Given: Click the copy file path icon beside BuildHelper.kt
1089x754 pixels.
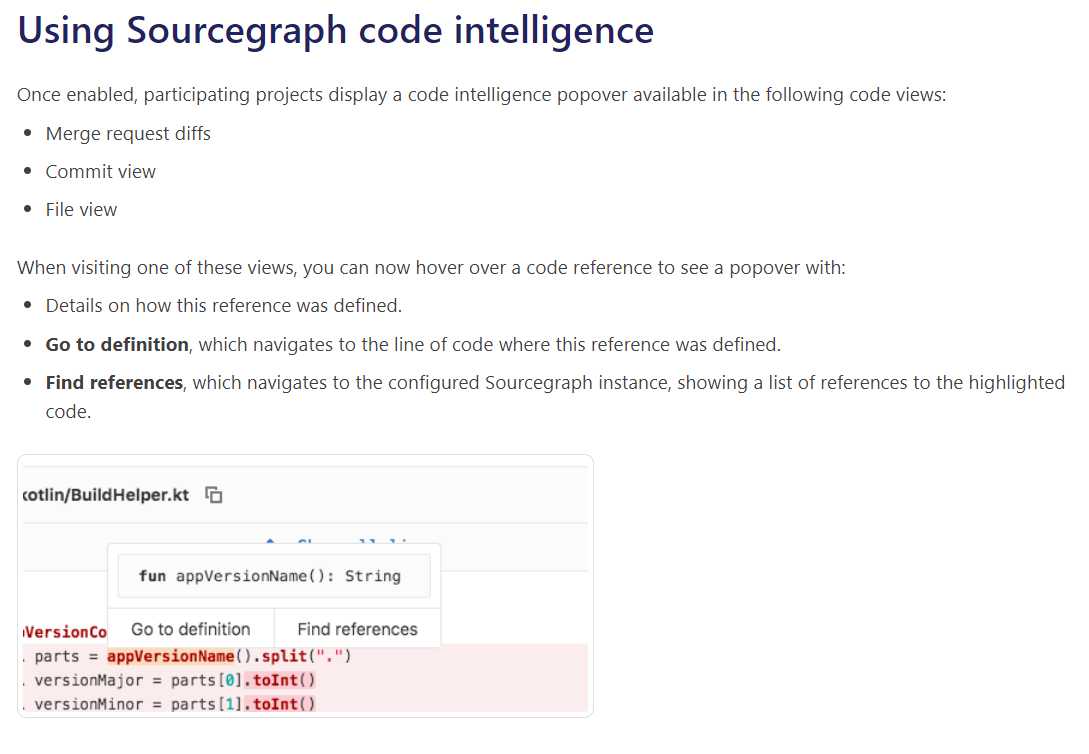Looking at the screenshot, I should (x=214, y=495).
